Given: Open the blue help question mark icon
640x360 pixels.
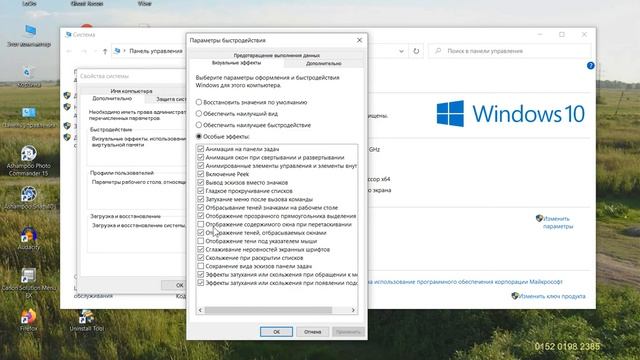Looking at the screenshot, I should pyautogui.click(x=590, y=65).
